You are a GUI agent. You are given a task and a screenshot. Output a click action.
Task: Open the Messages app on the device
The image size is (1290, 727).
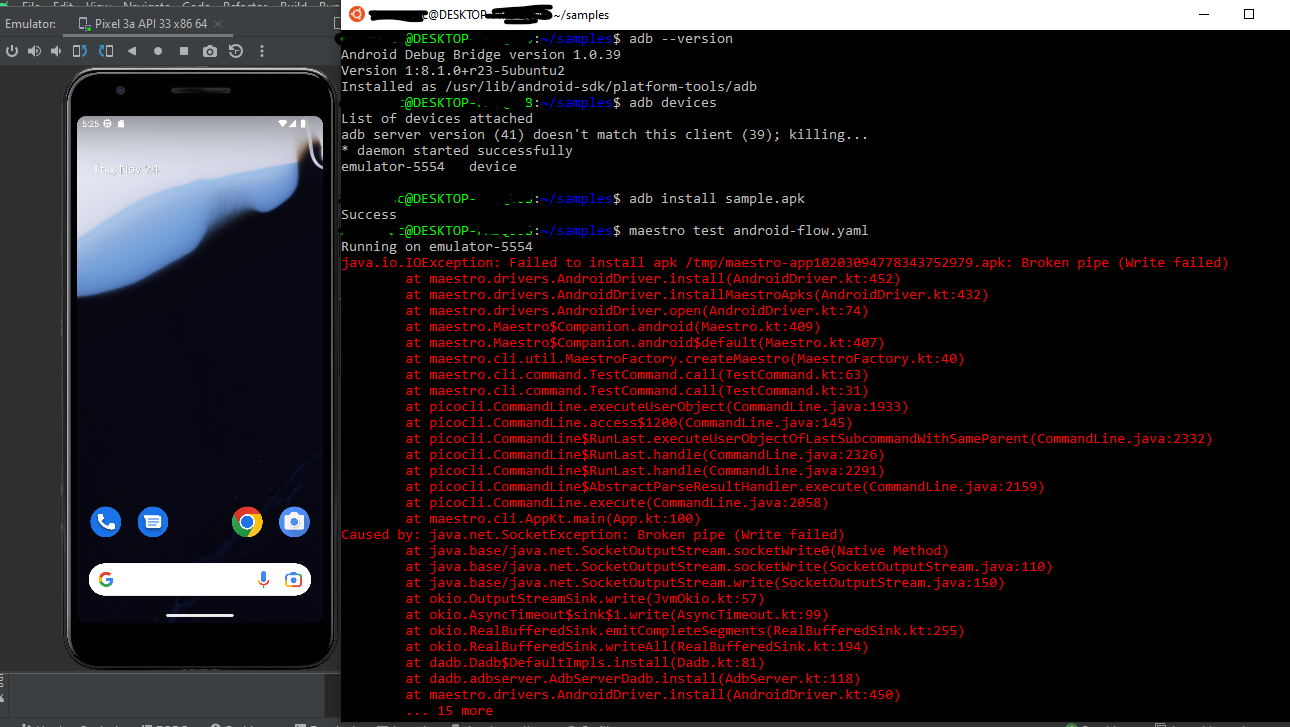[152, 521]
